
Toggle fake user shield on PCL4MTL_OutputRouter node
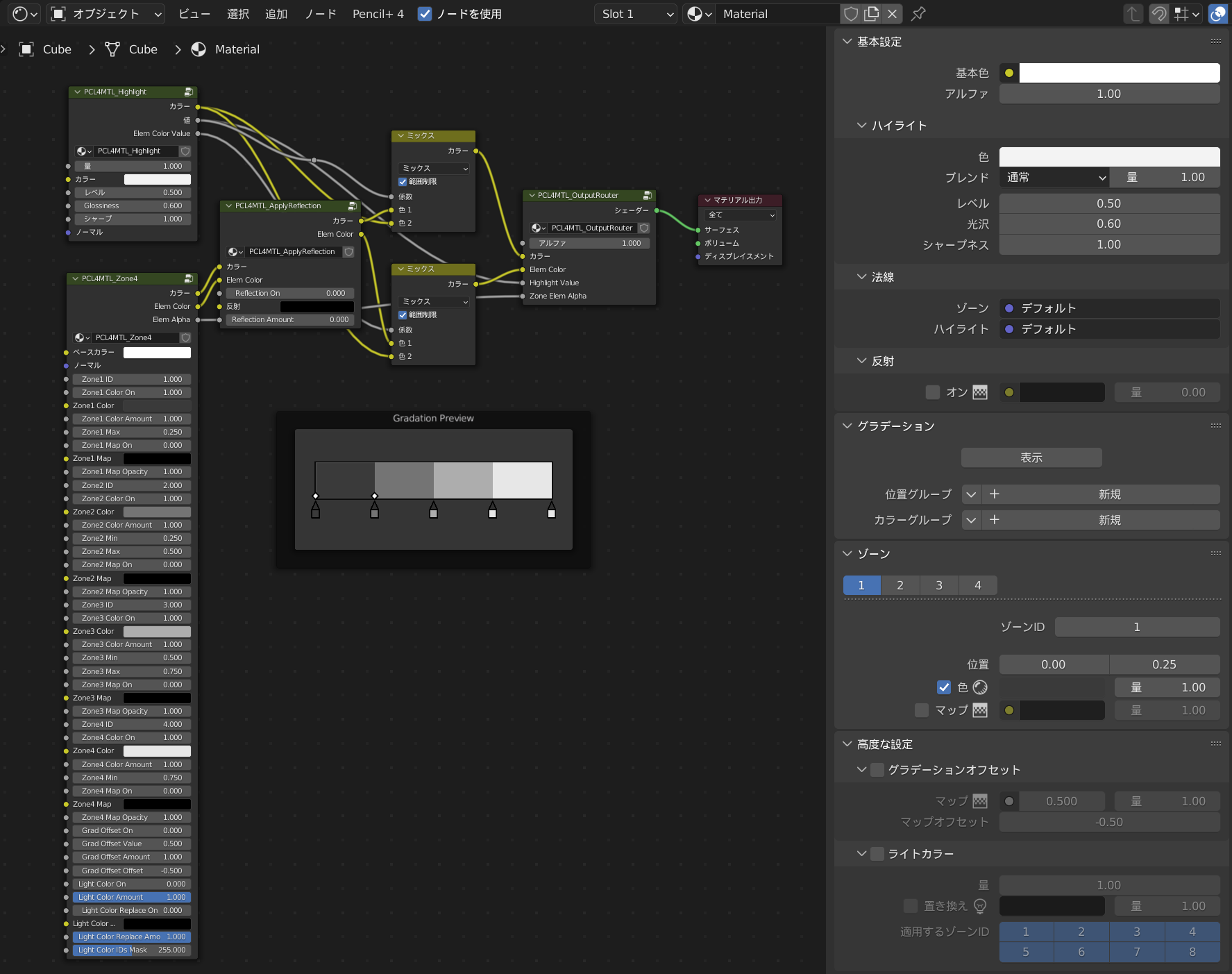tap(644, 228)
